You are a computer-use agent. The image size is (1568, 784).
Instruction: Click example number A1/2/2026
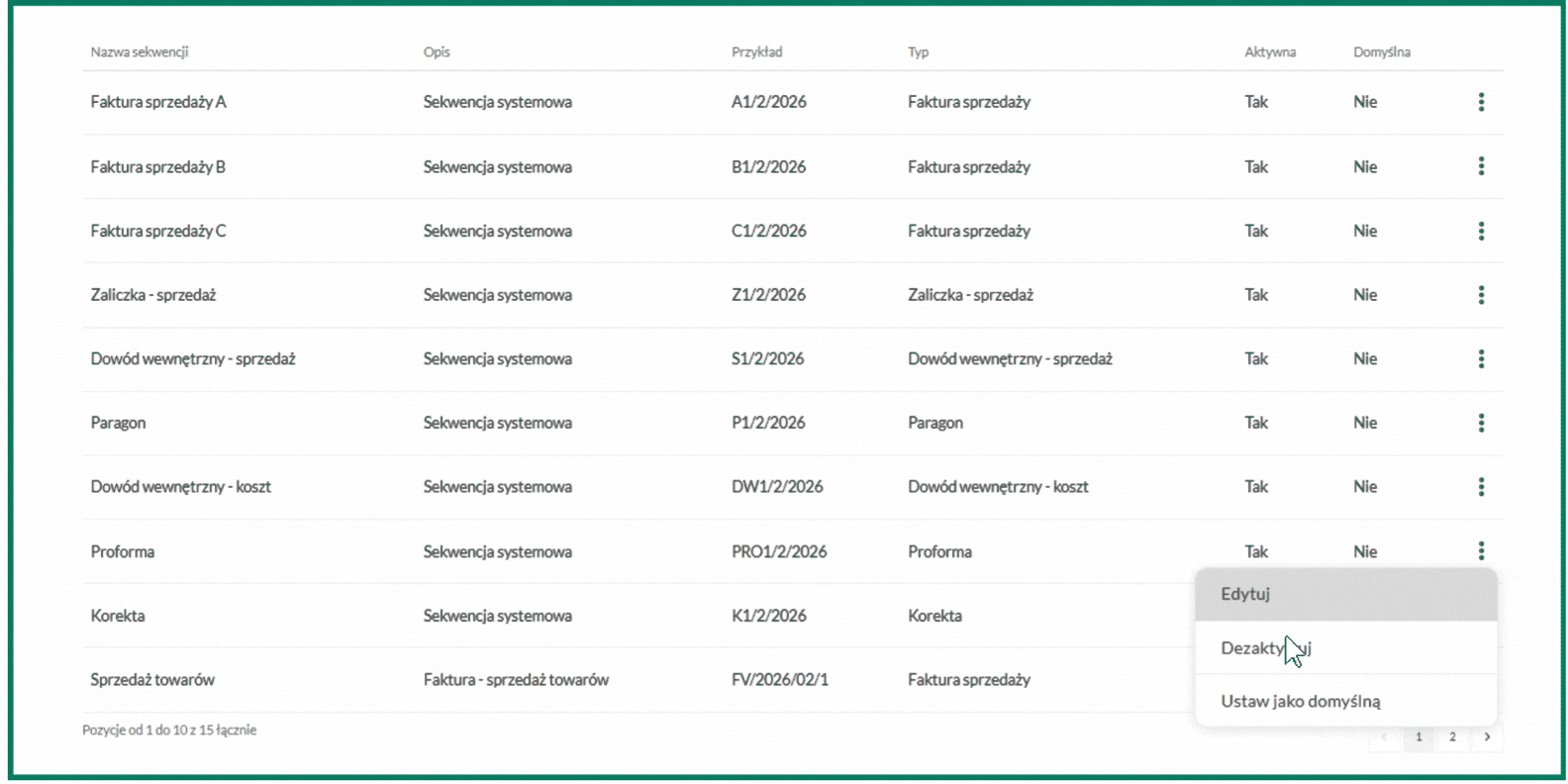[769, 102]
